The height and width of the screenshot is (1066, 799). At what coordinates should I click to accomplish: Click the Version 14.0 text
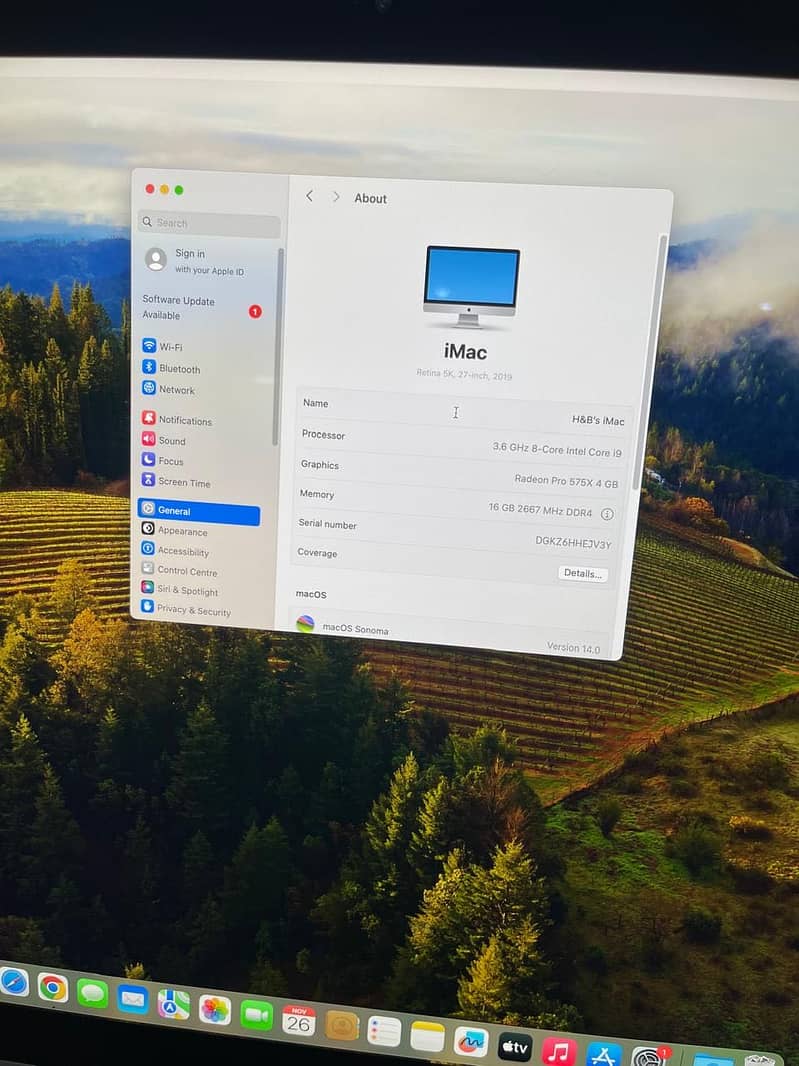pos(573,648)
